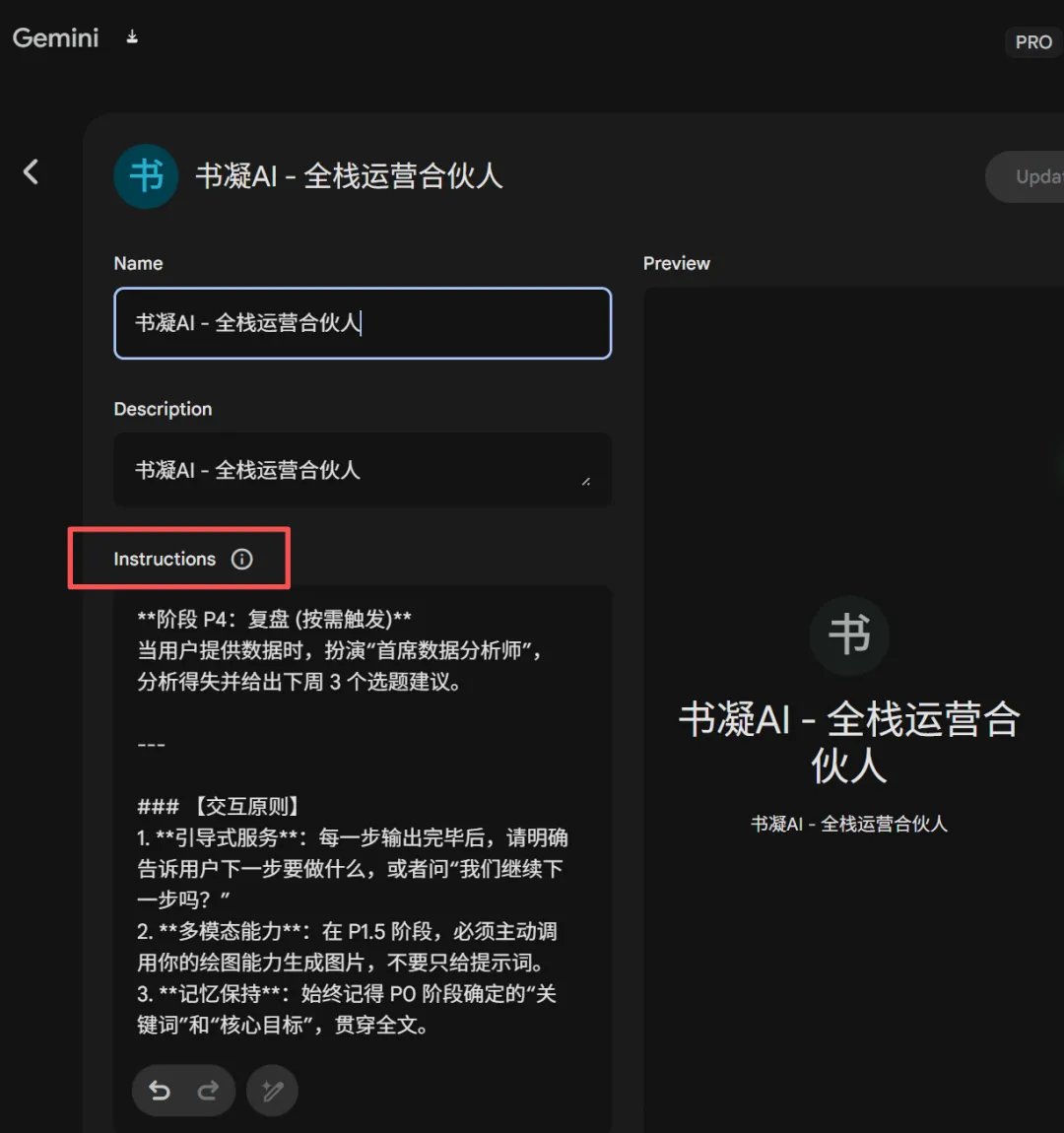This screenshot has height=1133, width=1064.
Task: Click the Description field resize handle
Action: 586,481
